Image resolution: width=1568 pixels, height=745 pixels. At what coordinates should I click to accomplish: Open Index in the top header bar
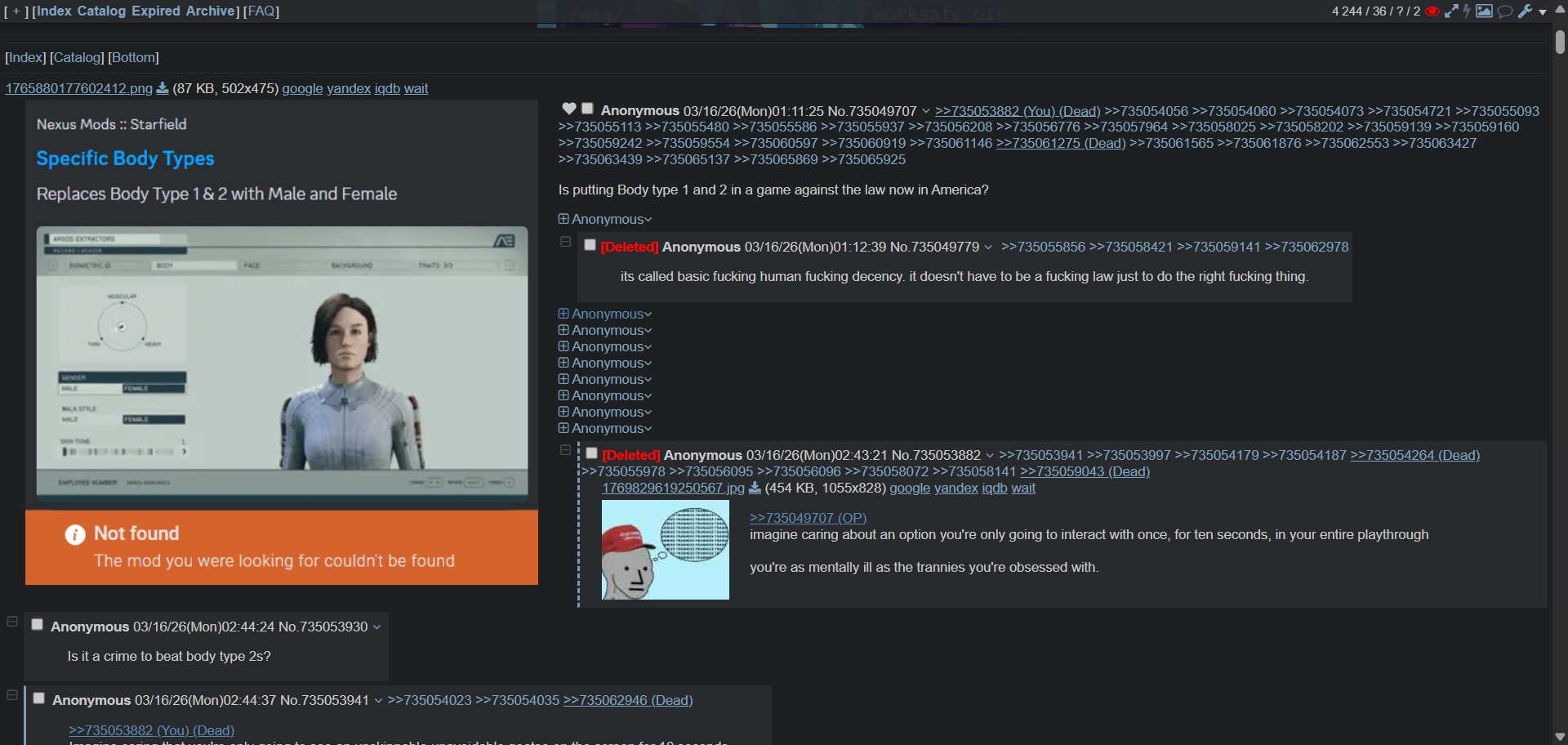(x=54, y=11)
